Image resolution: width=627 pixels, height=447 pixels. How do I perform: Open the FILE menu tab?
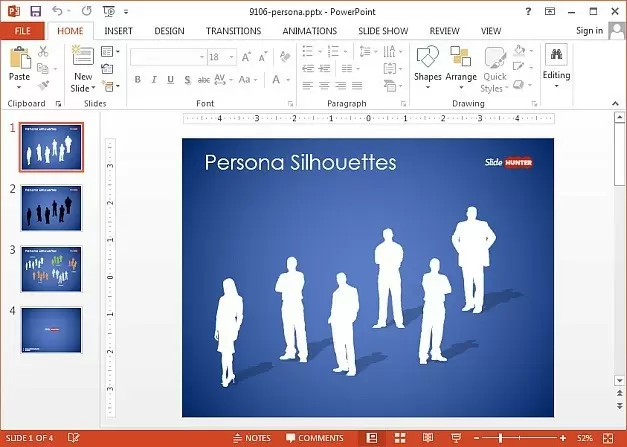click(x=22, y=31)
